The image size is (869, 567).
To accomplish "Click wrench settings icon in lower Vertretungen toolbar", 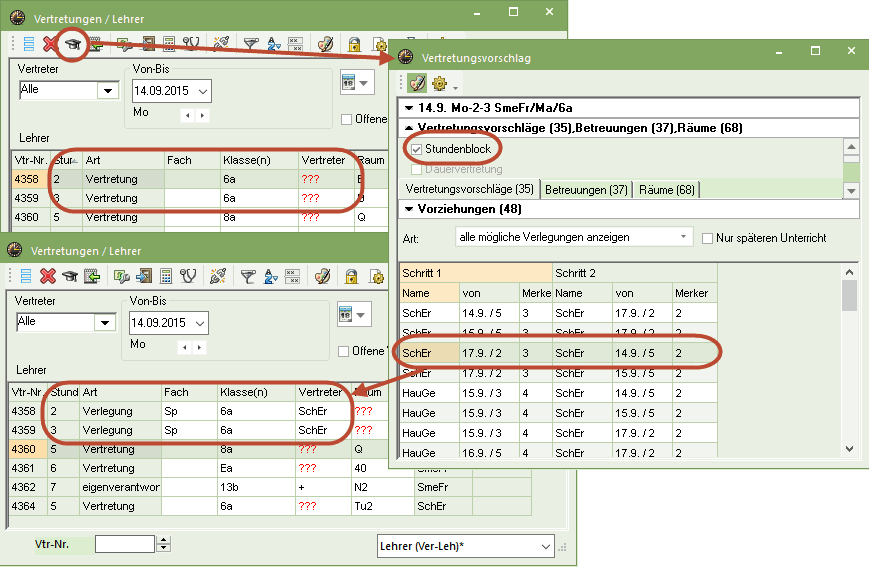I will point(121,275).
